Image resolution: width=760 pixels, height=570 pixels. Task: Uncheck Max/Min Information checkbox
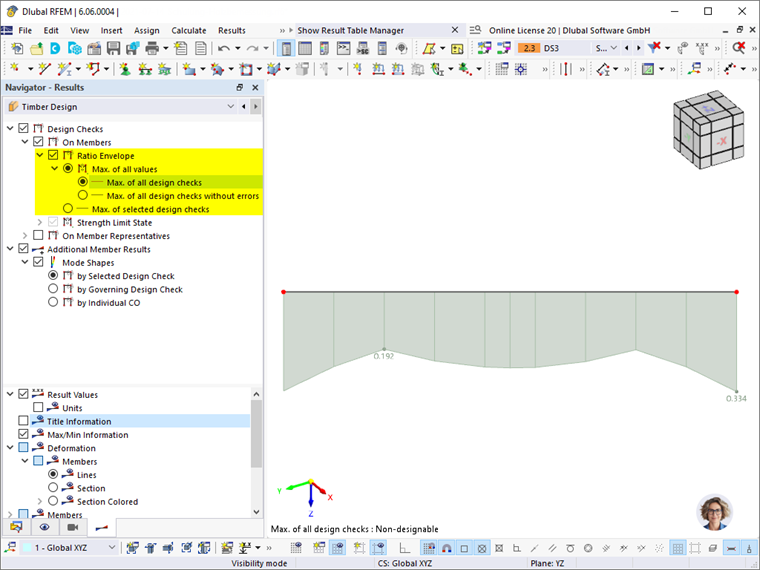click(x=23, y=434)
